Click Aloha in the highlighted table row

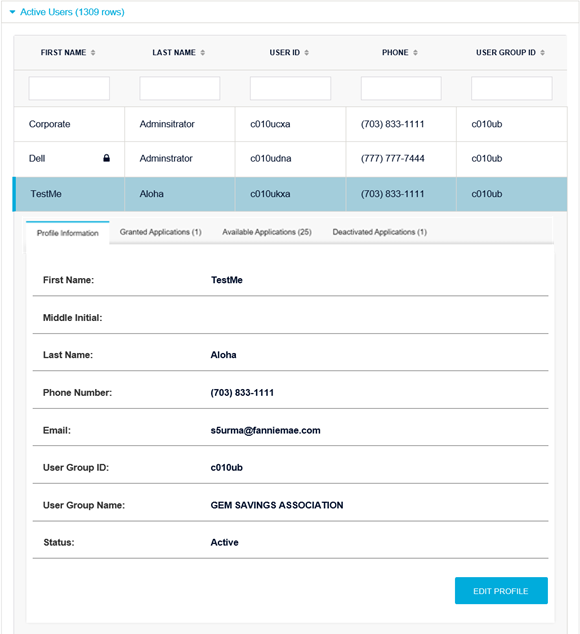tap(152, 194)
